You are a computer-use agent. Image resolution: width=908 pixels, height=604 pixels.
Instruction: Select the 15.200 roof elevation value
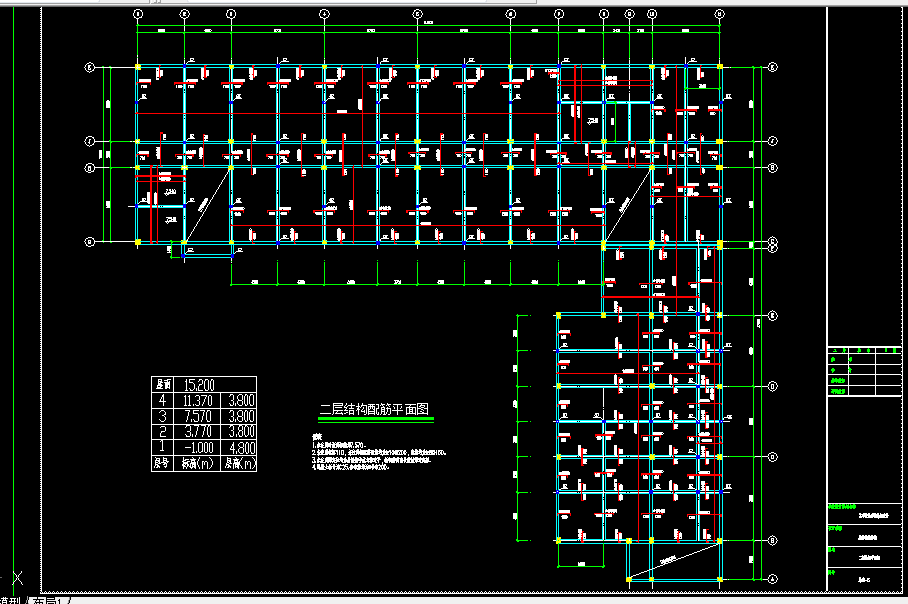pos(199,385)
